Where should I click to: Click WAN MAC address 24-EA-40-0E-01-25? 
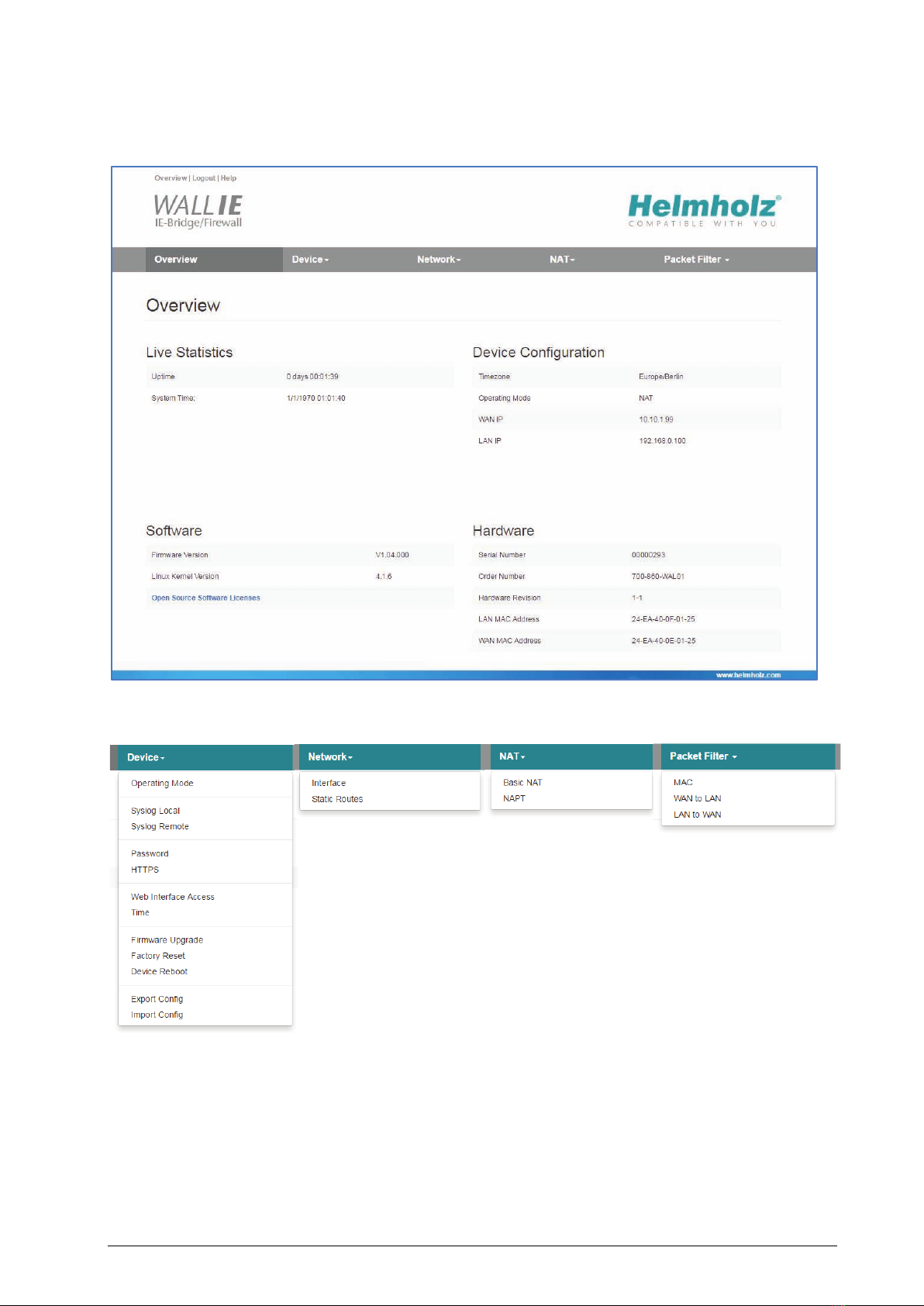click(664, 641)
